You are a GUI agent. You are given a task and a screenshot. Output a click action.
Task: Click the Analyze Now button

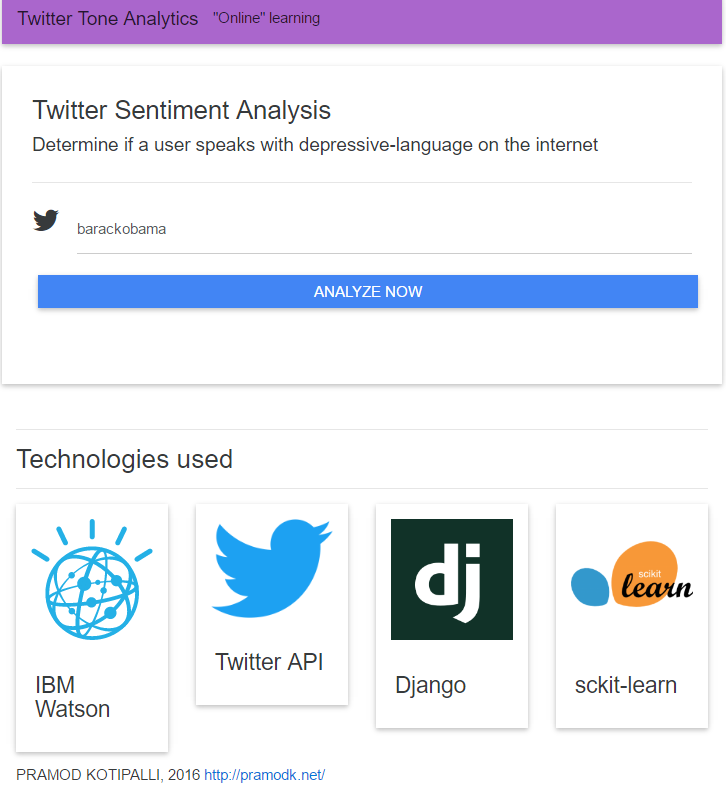pos(368,292)
